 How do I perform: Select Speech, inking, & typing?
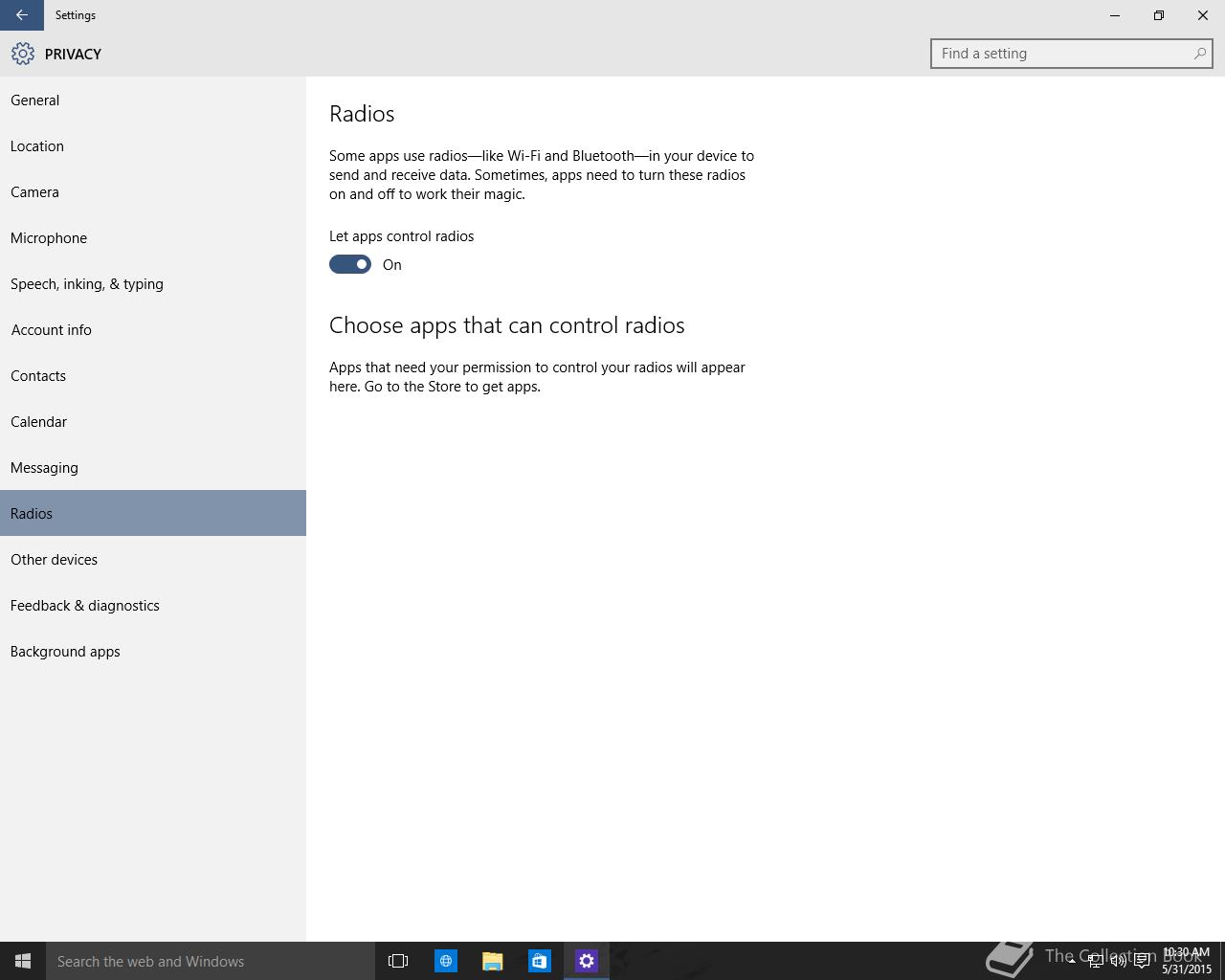pos(153,284)
